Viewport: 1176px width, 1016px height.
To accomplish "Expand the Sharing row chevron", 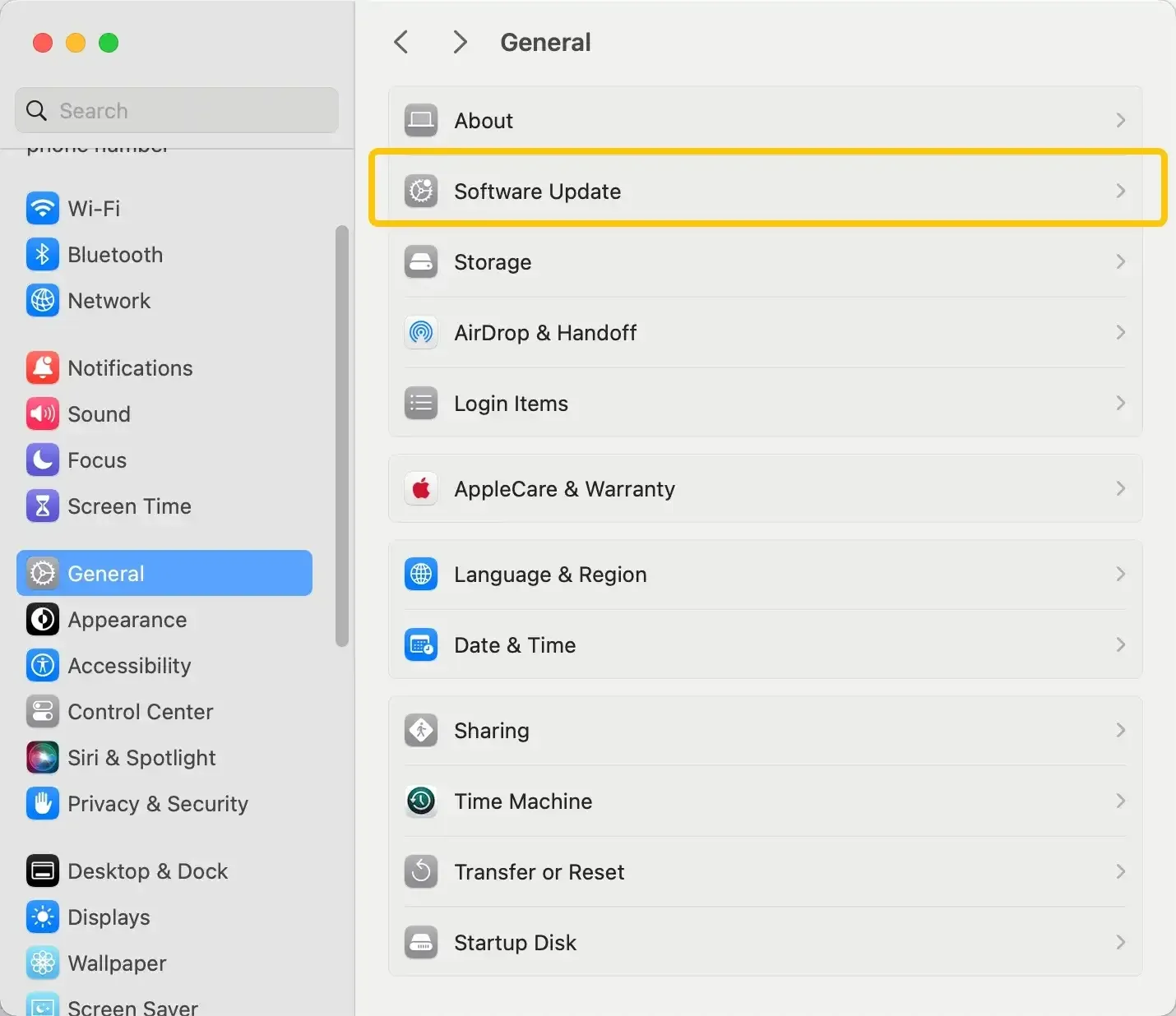I will coord(1120,730).
